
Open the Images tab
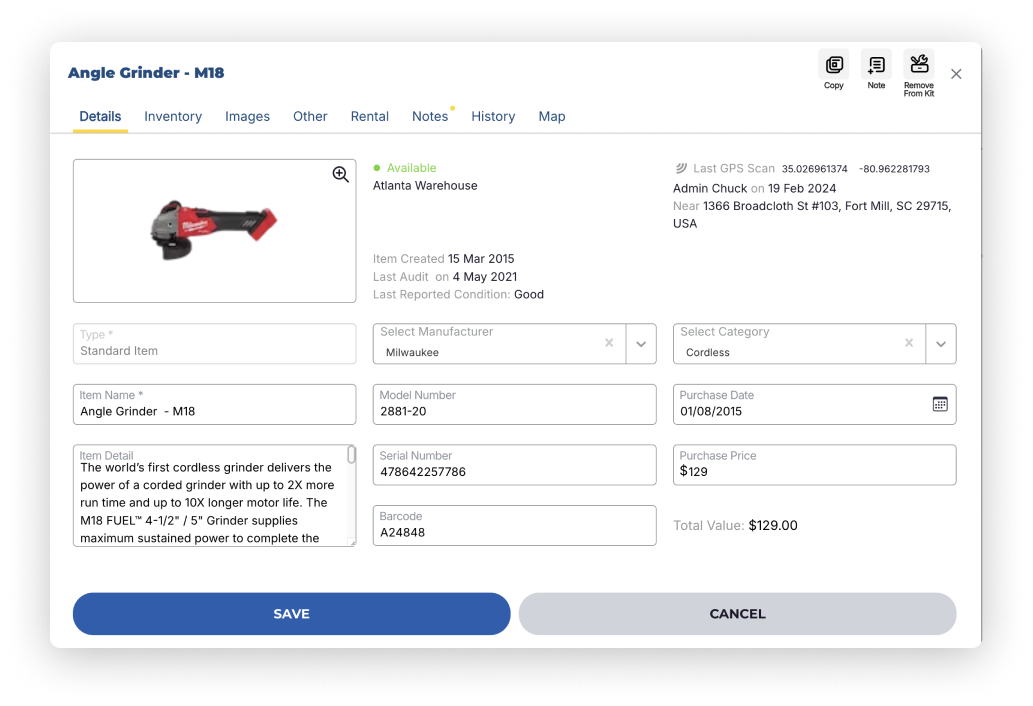tap(248, 117)
